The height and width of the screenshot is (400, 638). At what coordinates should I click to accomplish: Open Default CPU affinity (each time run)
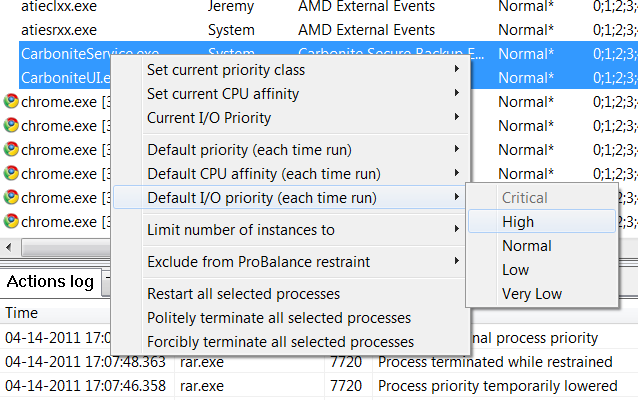(x=291, y=174)
